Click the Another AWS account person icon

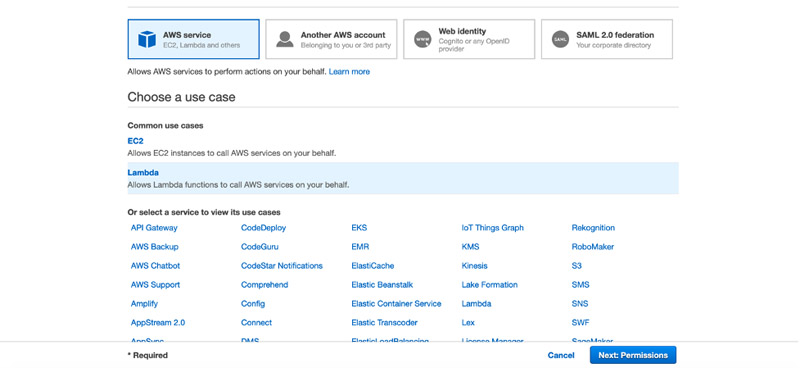tap(285, 39)
